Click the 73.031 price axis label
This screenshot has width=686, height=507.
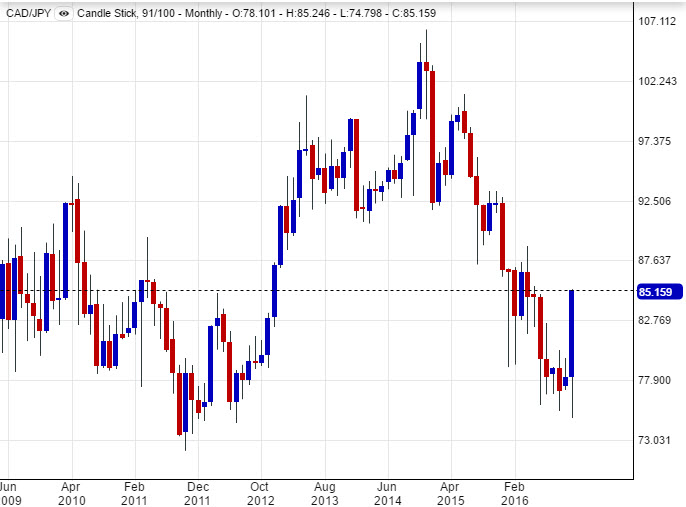tap(657, 440)
